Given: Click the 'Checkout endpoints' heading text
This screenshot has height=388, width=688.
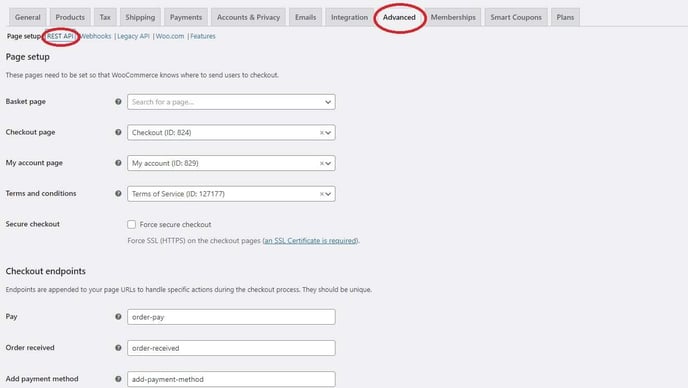Looking at the screenshot, I should pos(46,271).
